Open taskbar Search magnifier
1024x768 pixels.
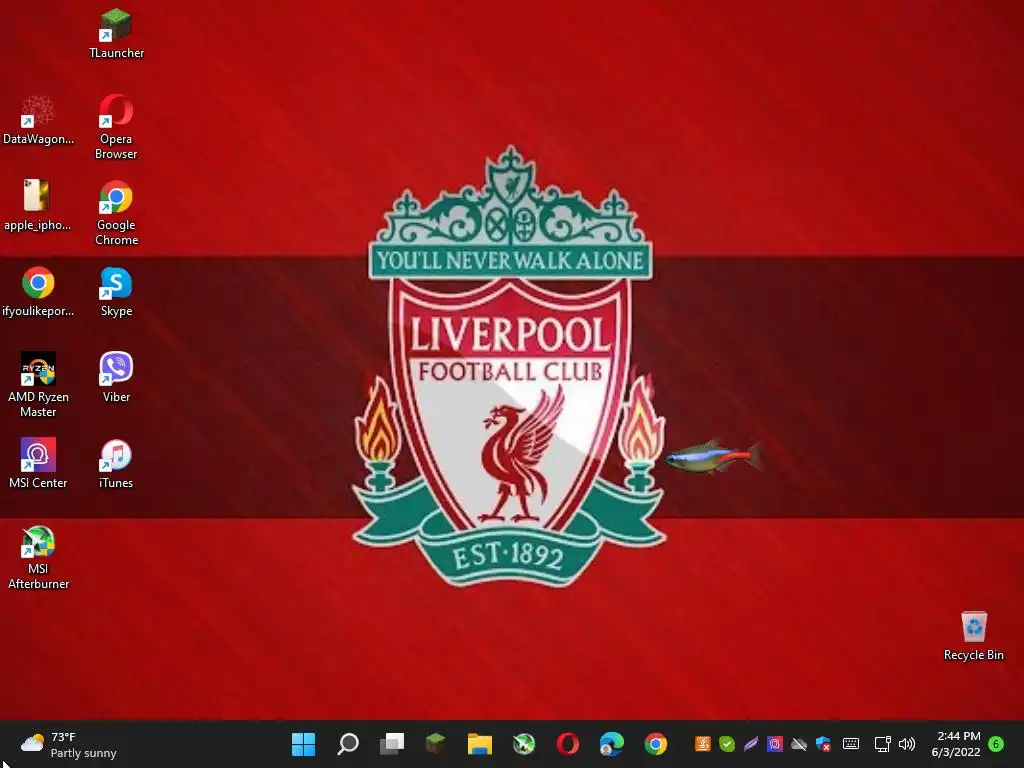coord(347,744)
